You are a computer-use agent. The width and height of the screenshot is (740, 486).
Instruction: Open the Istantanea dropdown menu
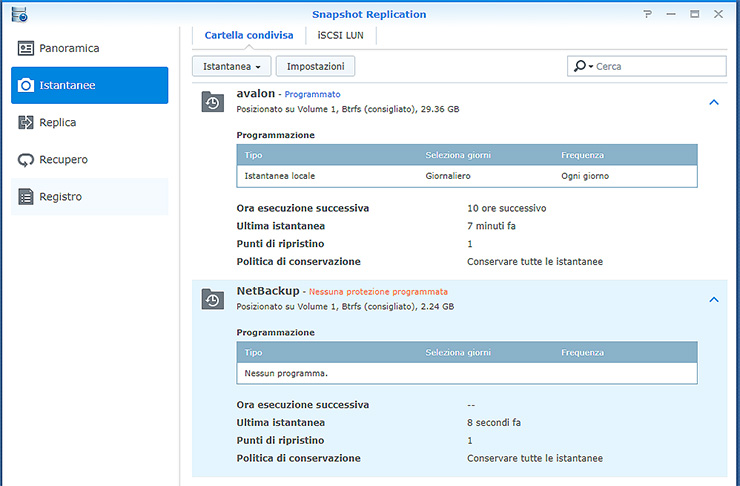(232, 66)
